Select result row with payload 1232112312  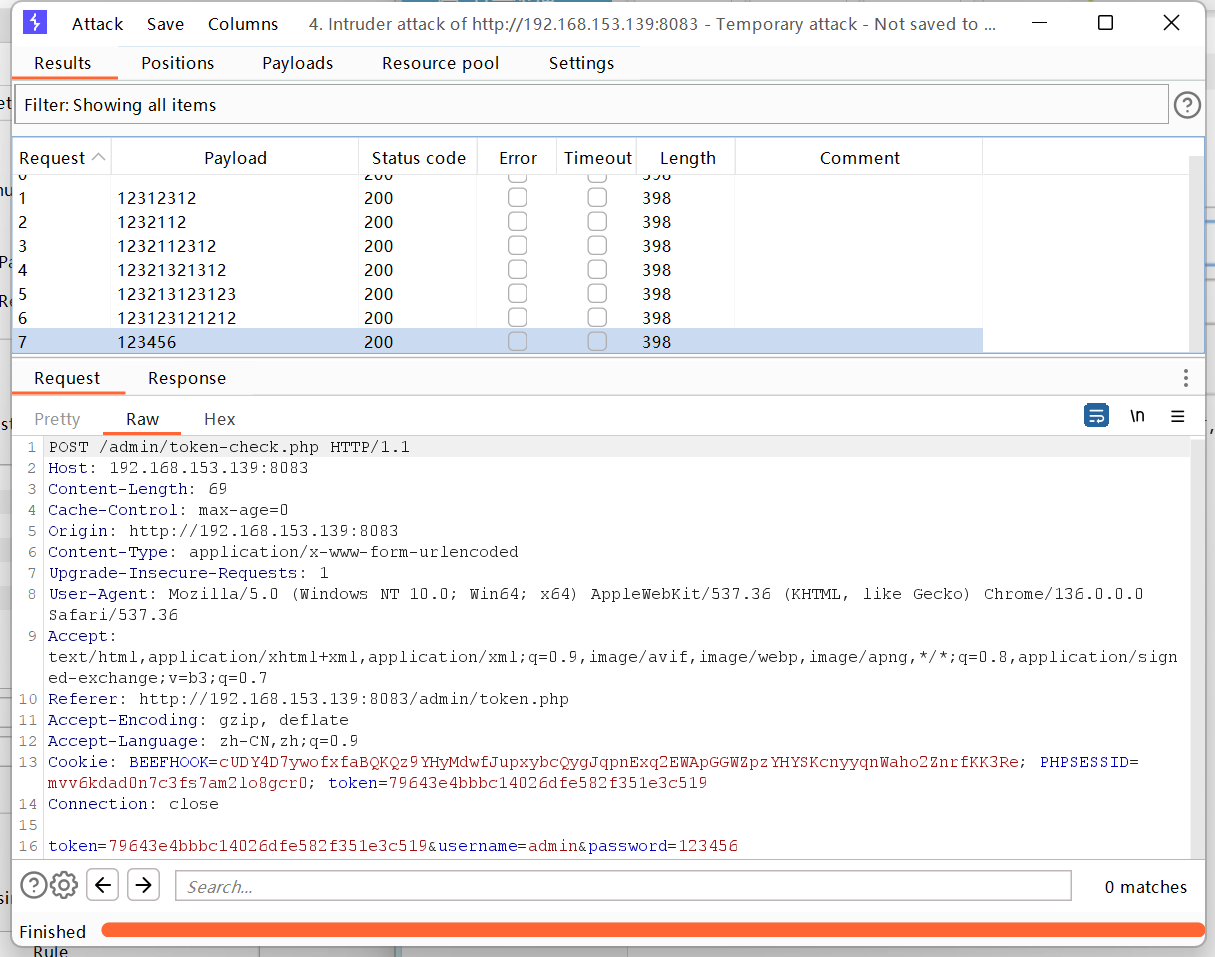coord(498,246)
